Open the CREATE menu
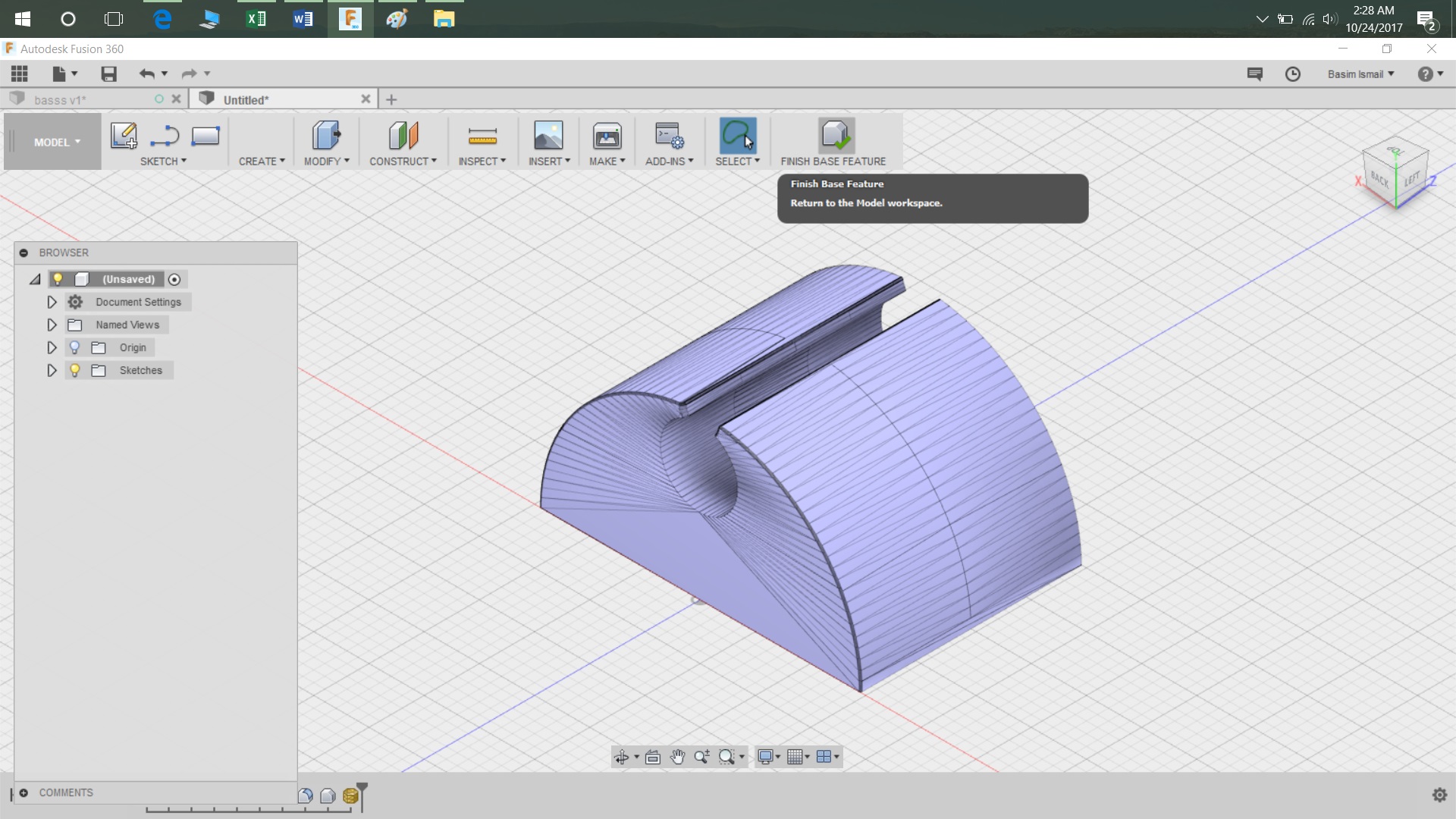Viewport: 1456px width, 819px height. click(262, 162)
